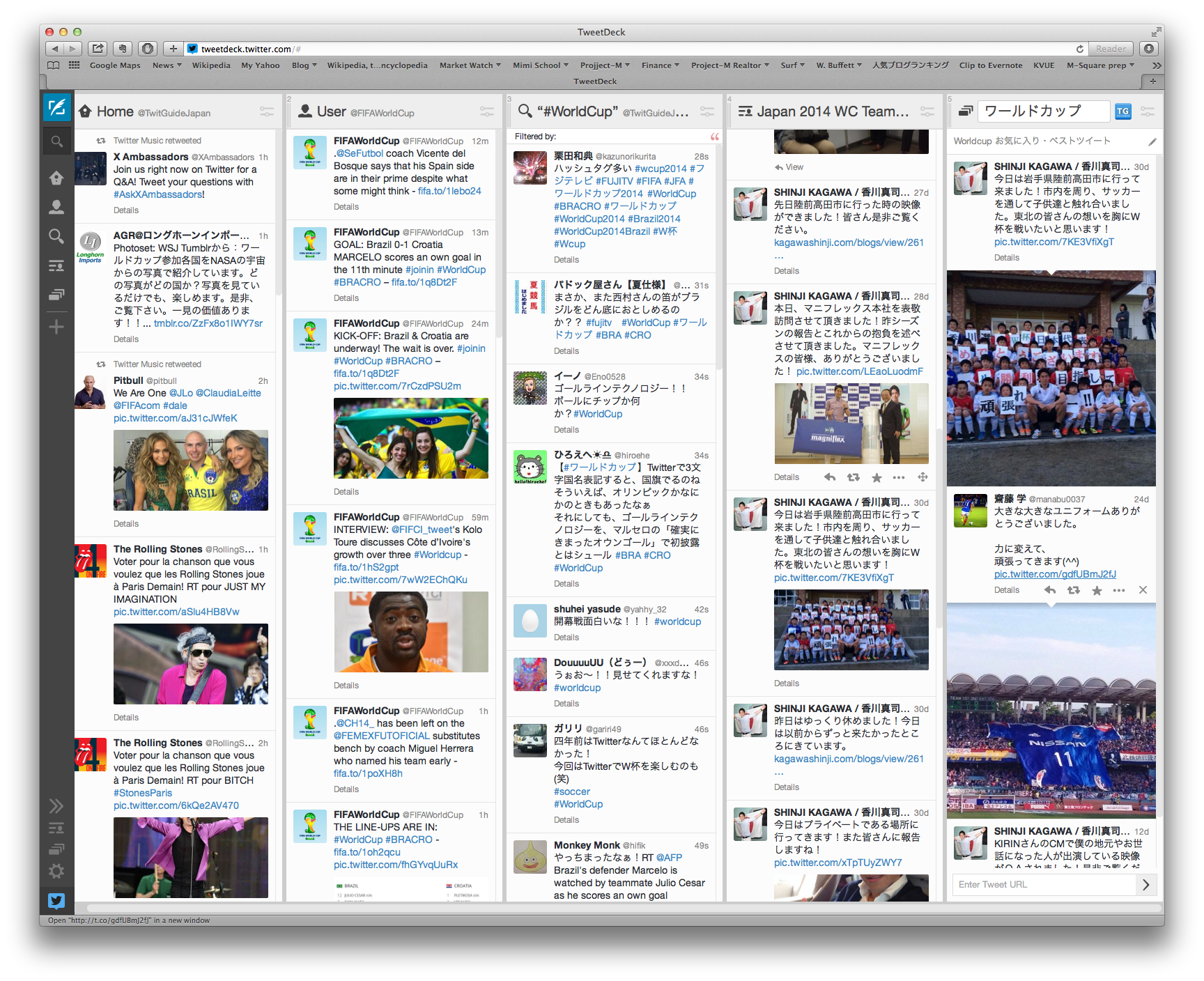
Task: Open Brazil fans photo in KICK-OFF tweet
Action: click(411, 438)
